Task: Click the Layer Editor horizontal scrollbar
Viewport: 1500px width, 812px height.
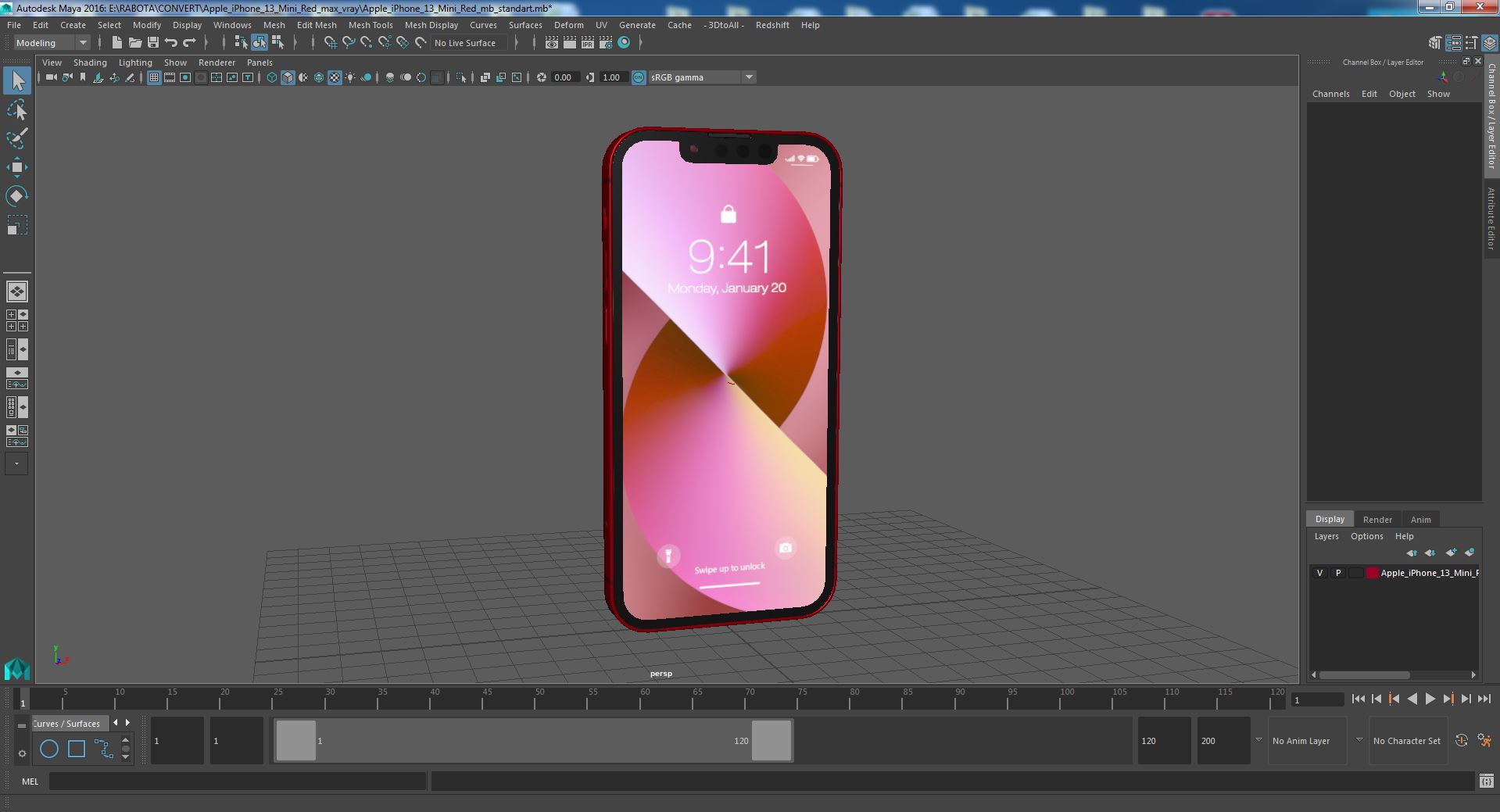Action: click(1365, 674)
